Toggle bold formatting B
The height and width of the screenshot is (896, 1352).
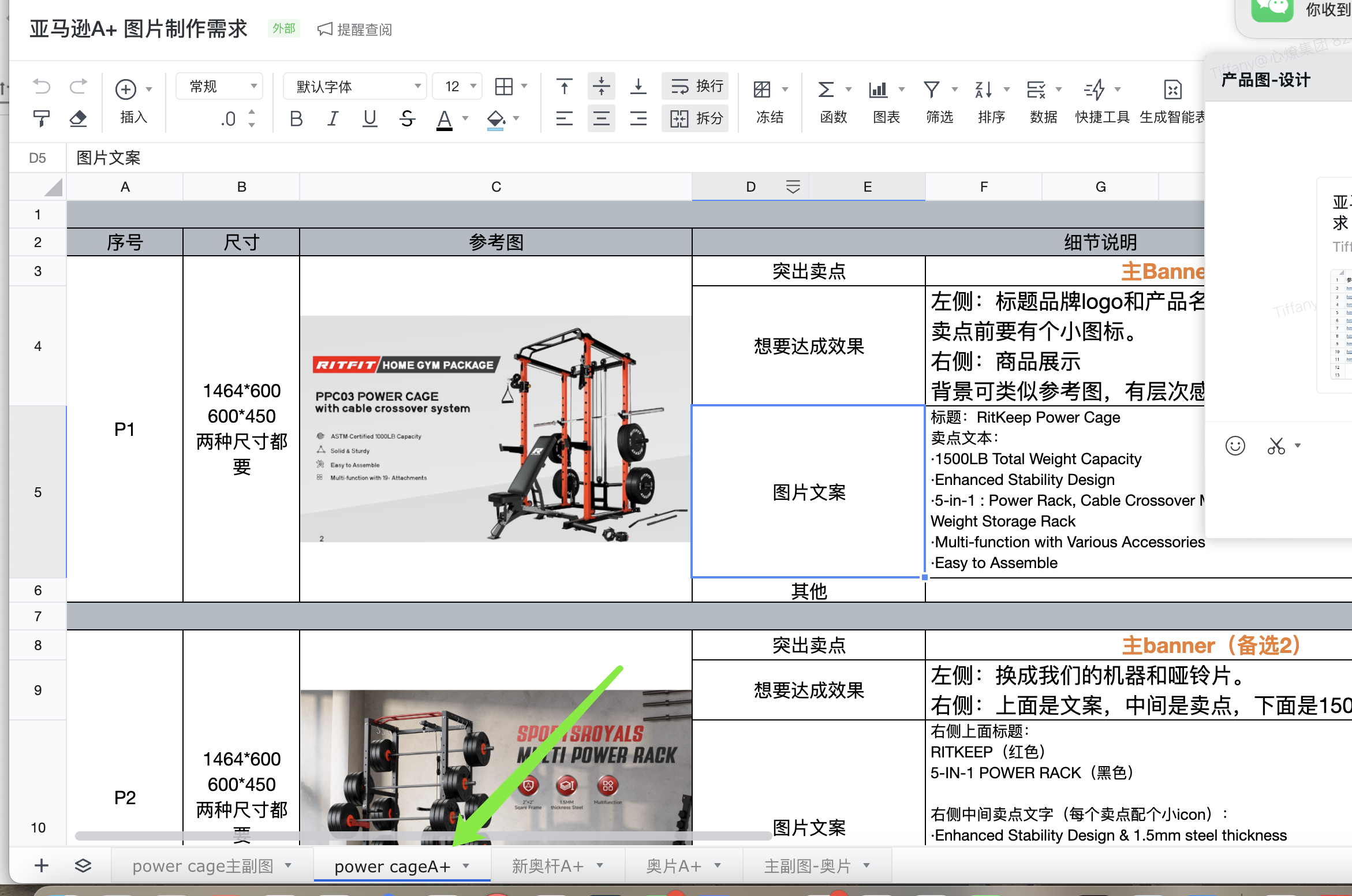click(x=296, y=118)
